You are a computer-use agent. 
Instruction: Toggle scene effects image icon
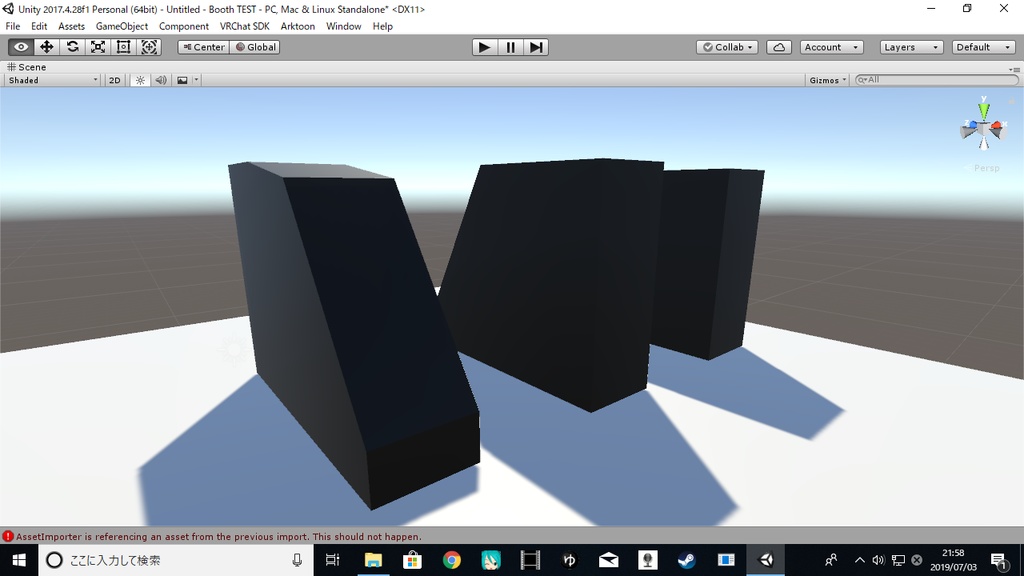[182, 80]
